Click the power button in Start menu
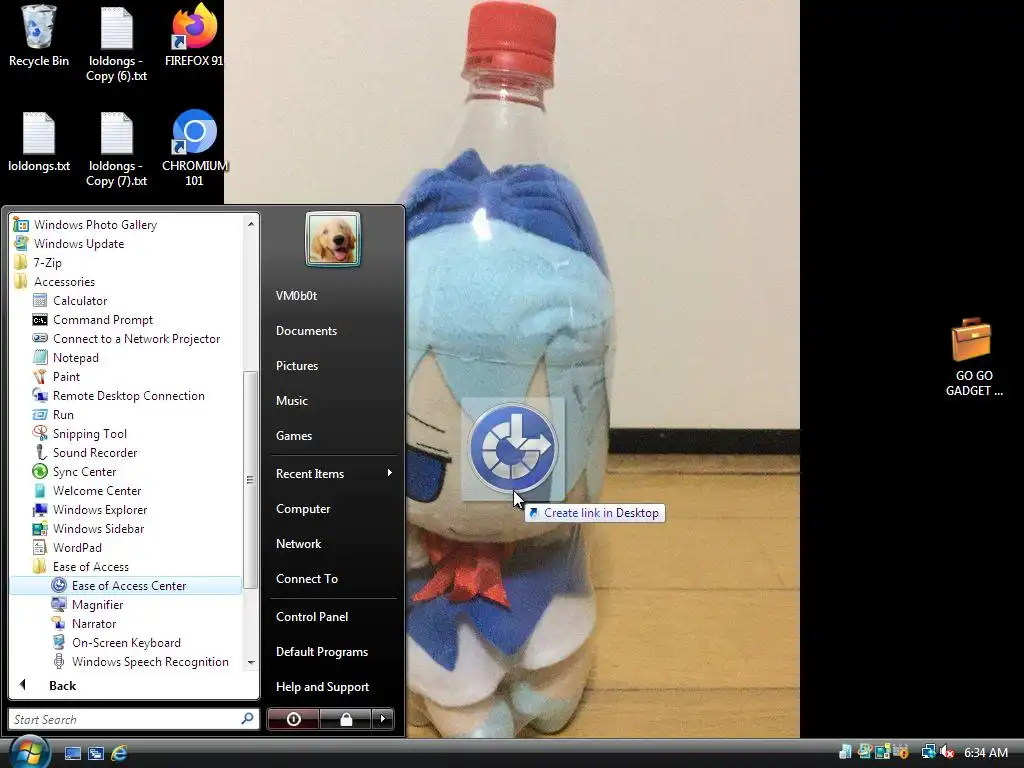This screenshot has width=1024, height=768. [x=293, y=719]
